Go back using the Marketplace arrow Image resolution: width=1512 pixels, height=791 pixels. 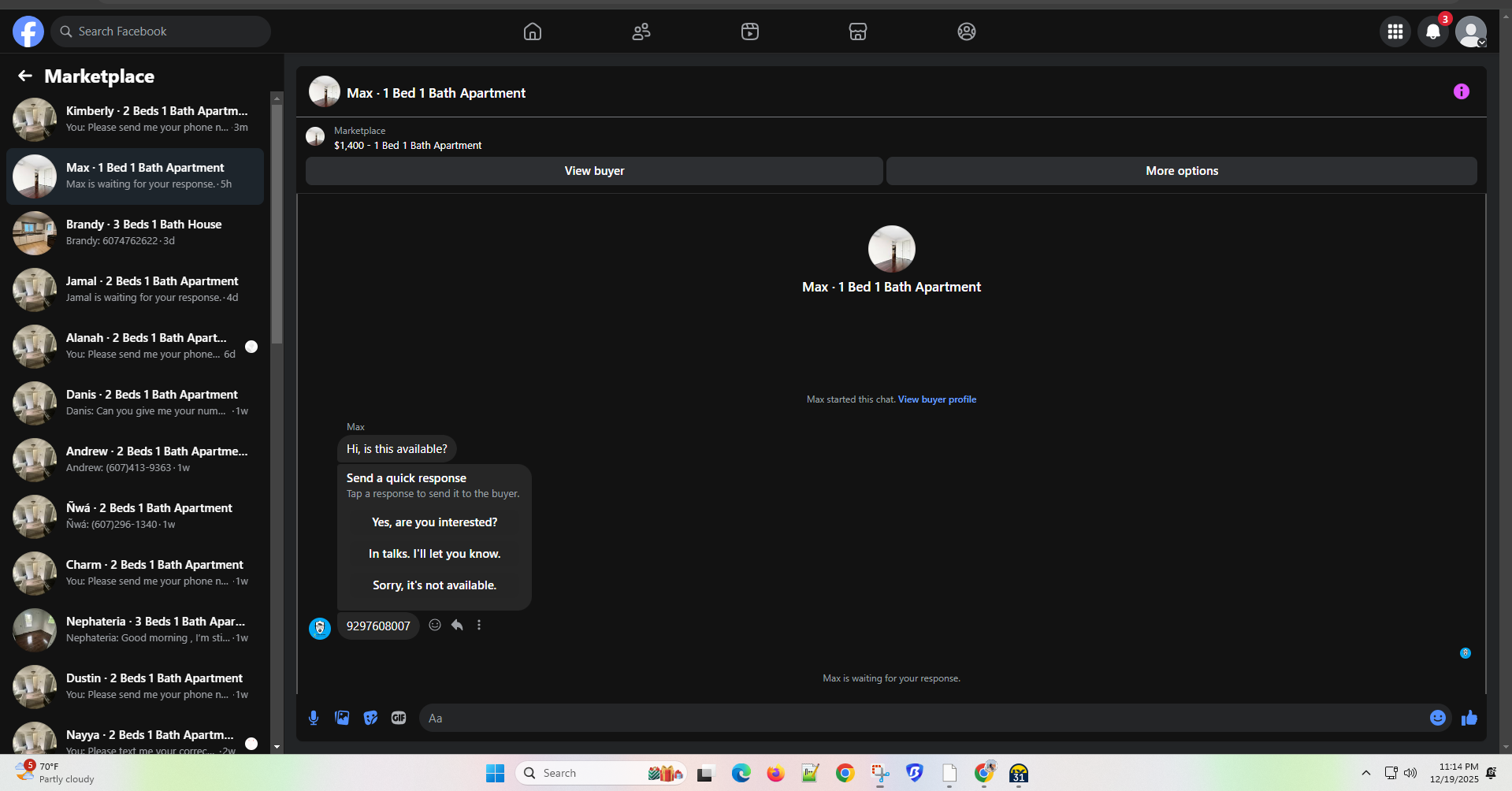pos(25,76)
